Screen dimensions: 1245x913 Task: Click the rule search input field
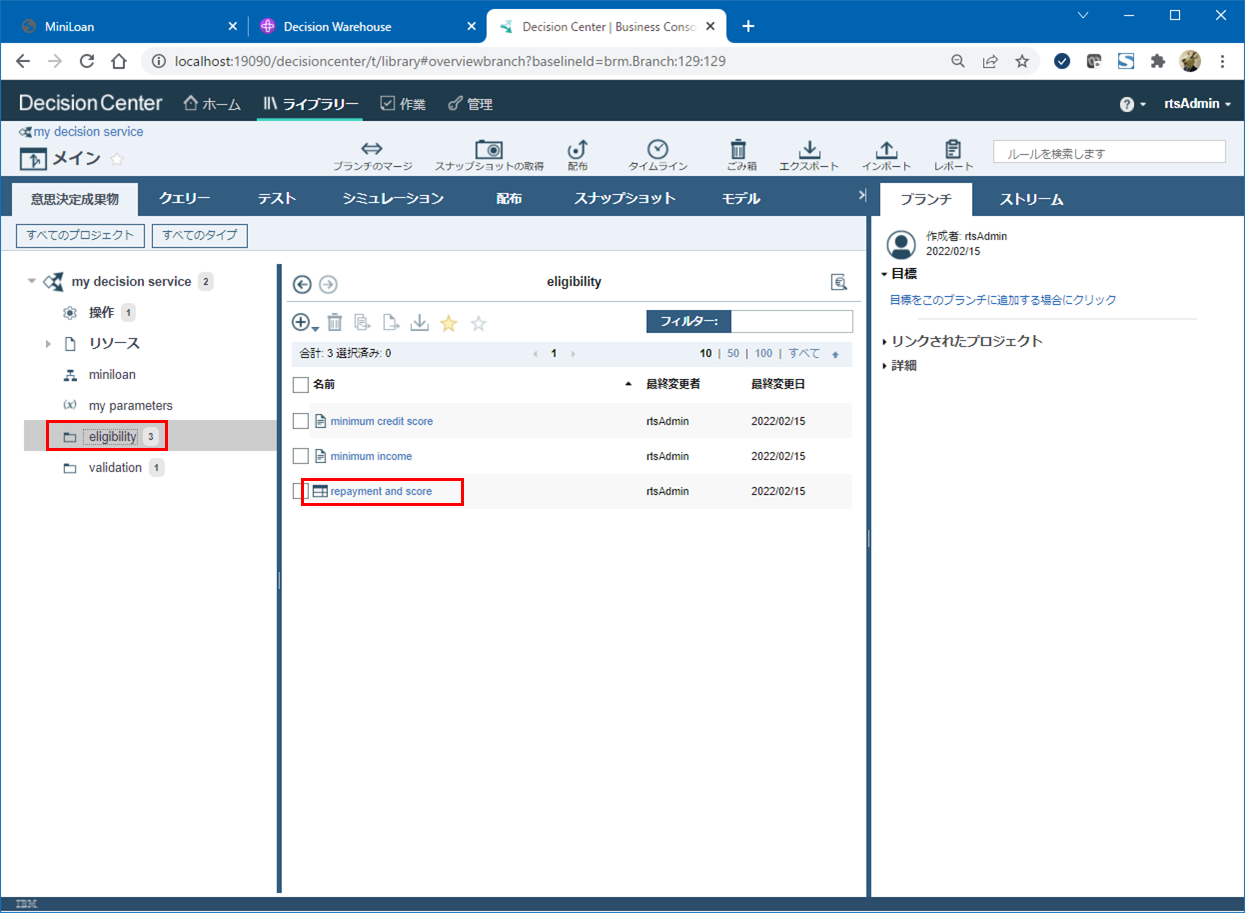pyautogui.click(x=1109, y=152)
